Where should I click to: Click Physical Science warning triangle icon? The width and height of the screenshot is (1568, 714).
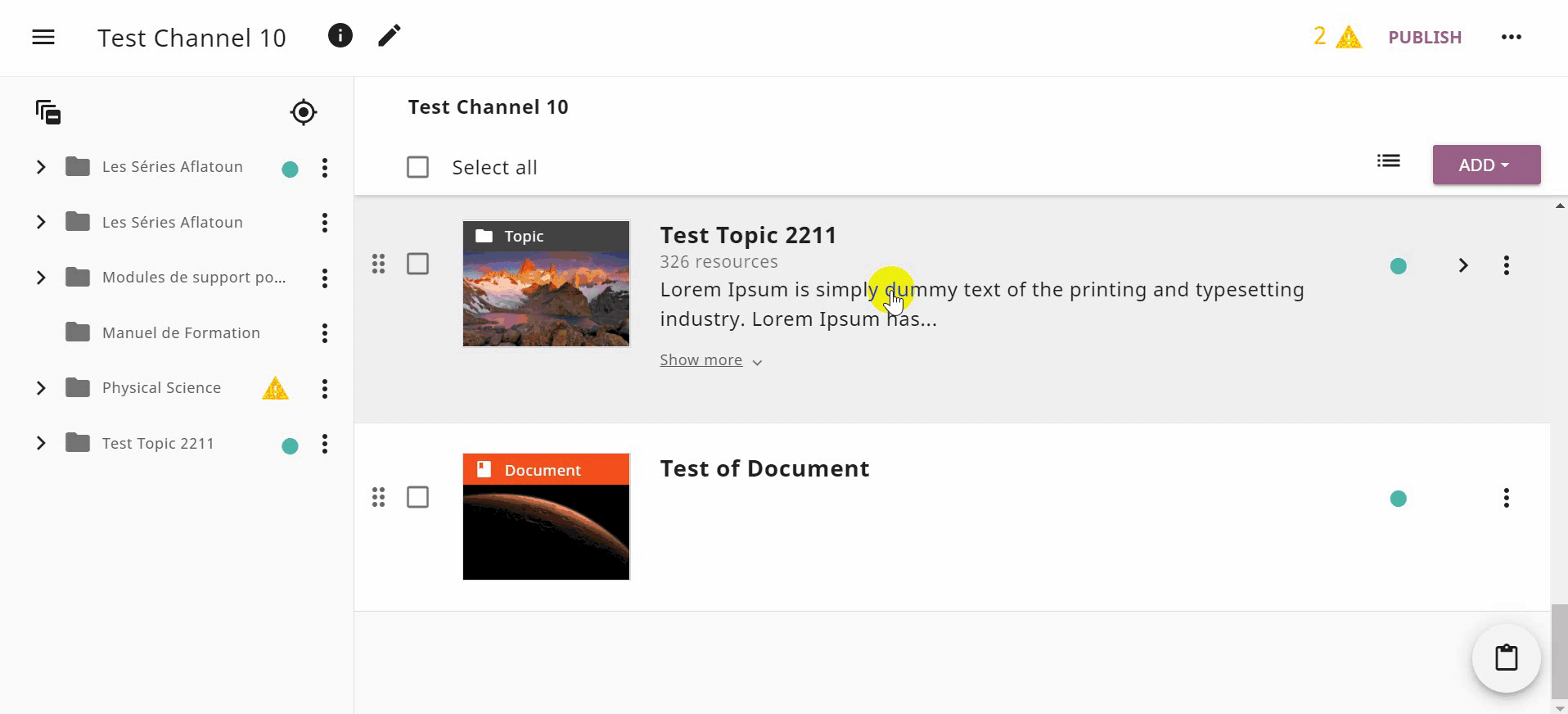pyautogui.click(x=275, y=388)
